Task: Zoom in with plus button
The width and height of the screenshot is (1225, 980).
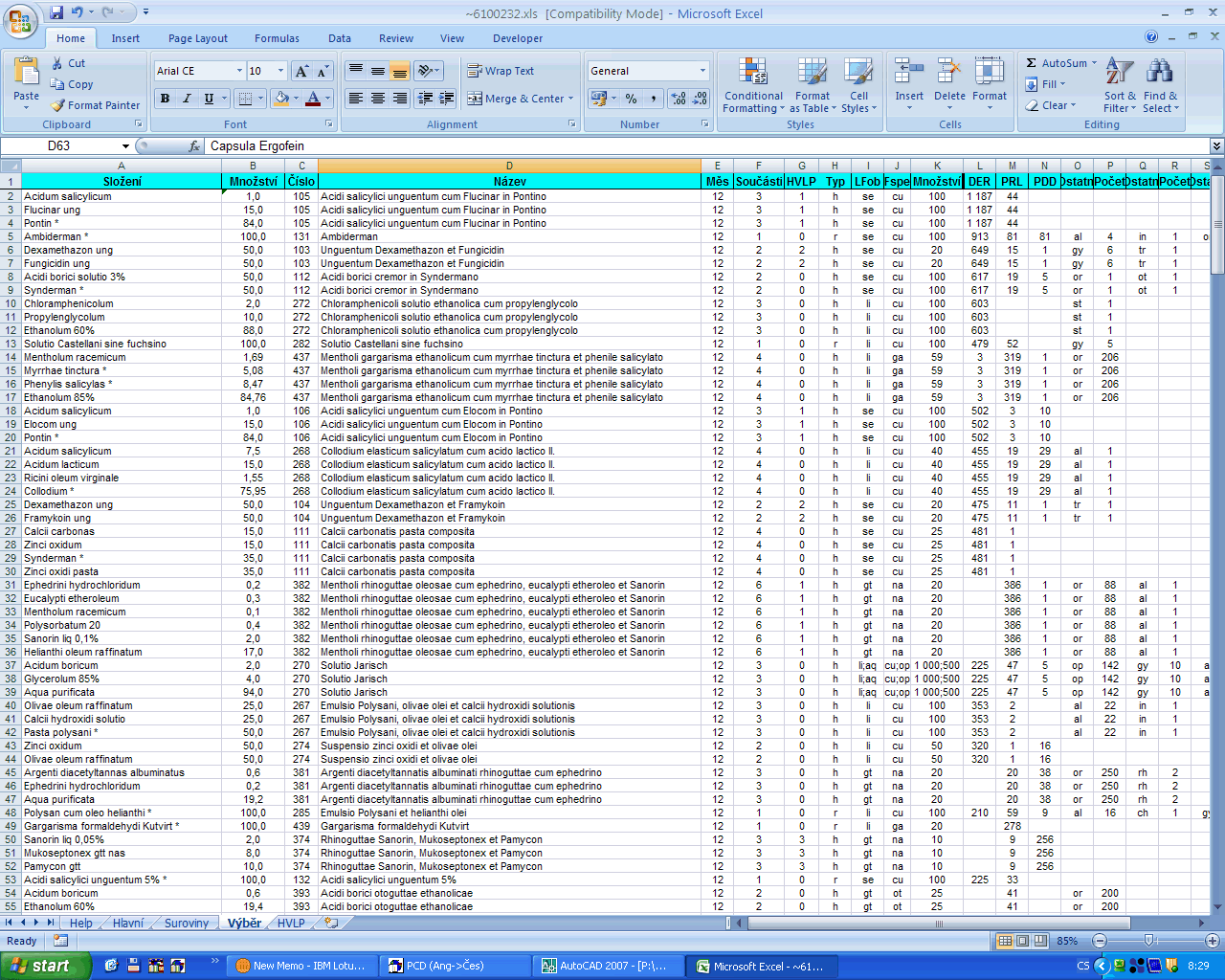Action: (1212, 941)
